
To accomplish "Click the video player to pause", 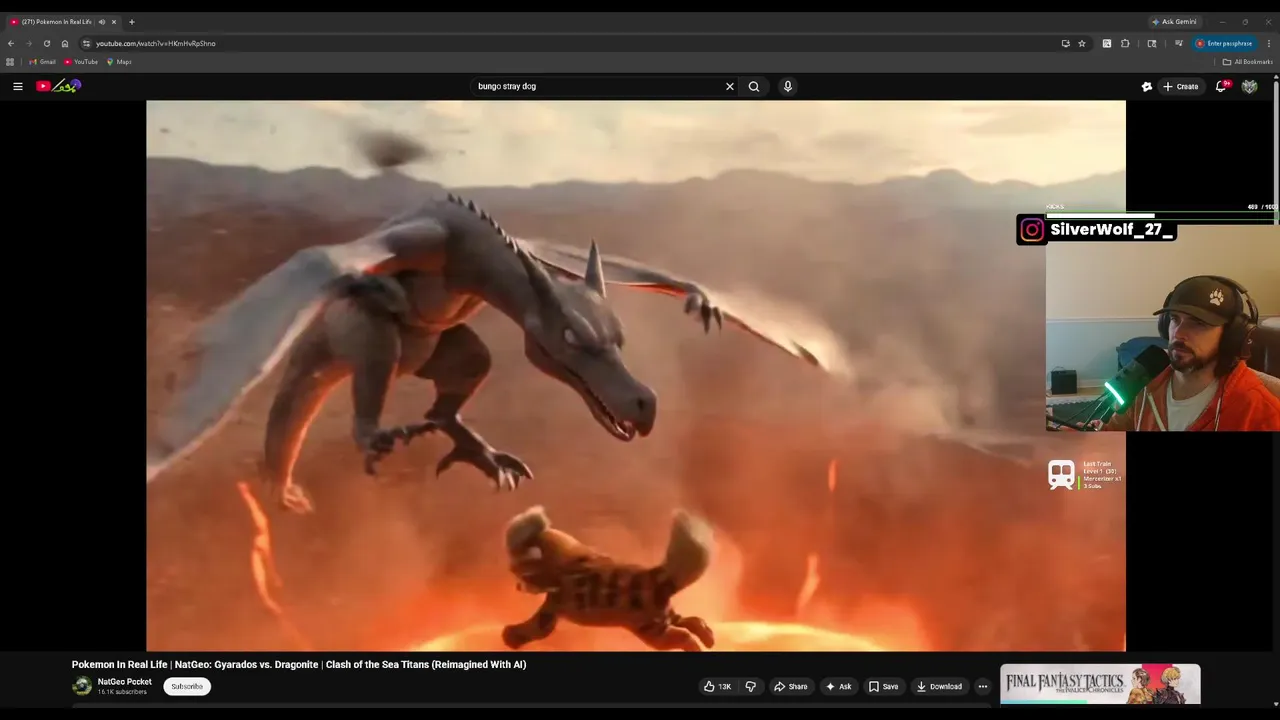I will coord(636,375).
